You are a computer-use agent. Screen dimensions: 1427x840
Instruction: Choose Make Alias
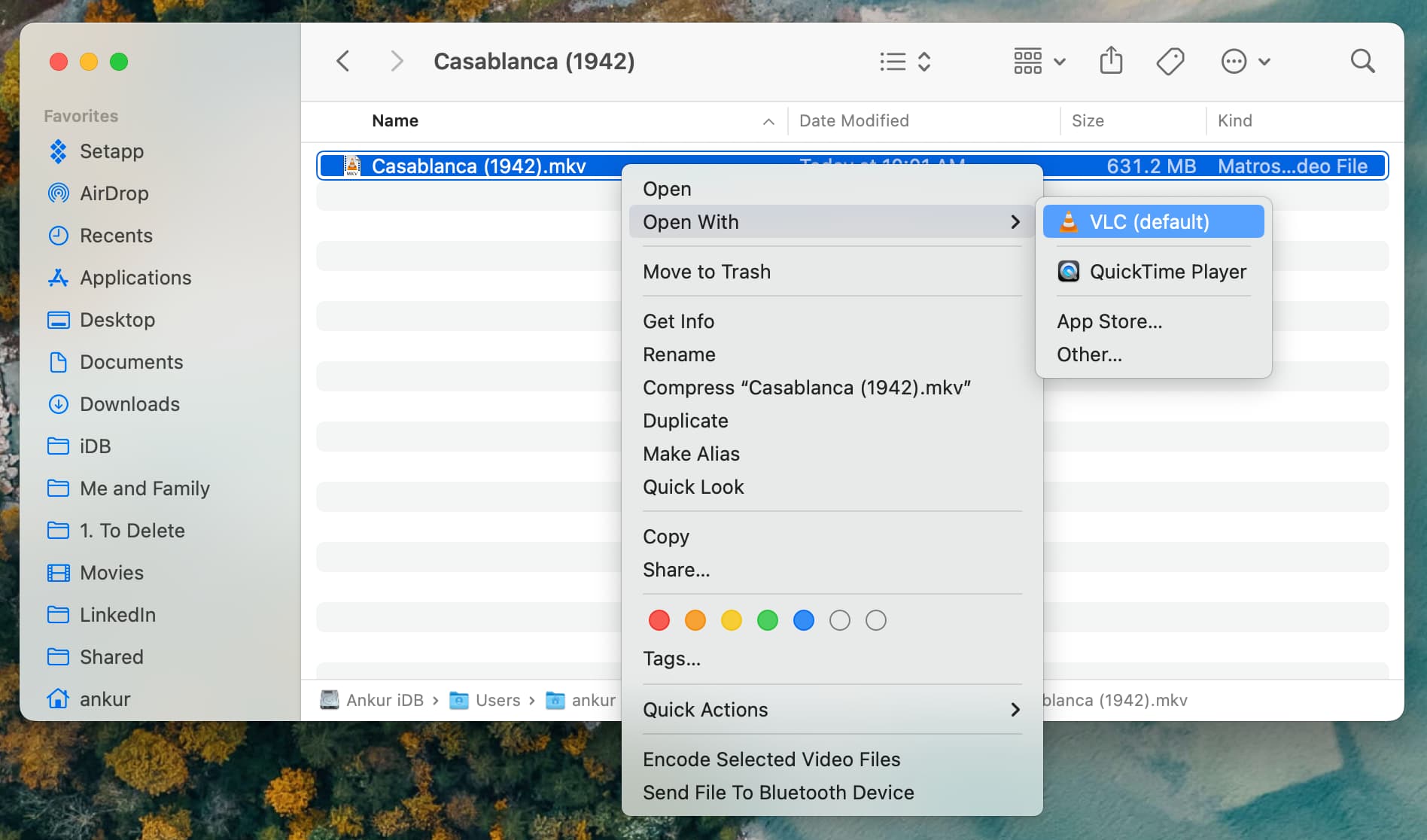pos(832,454)
